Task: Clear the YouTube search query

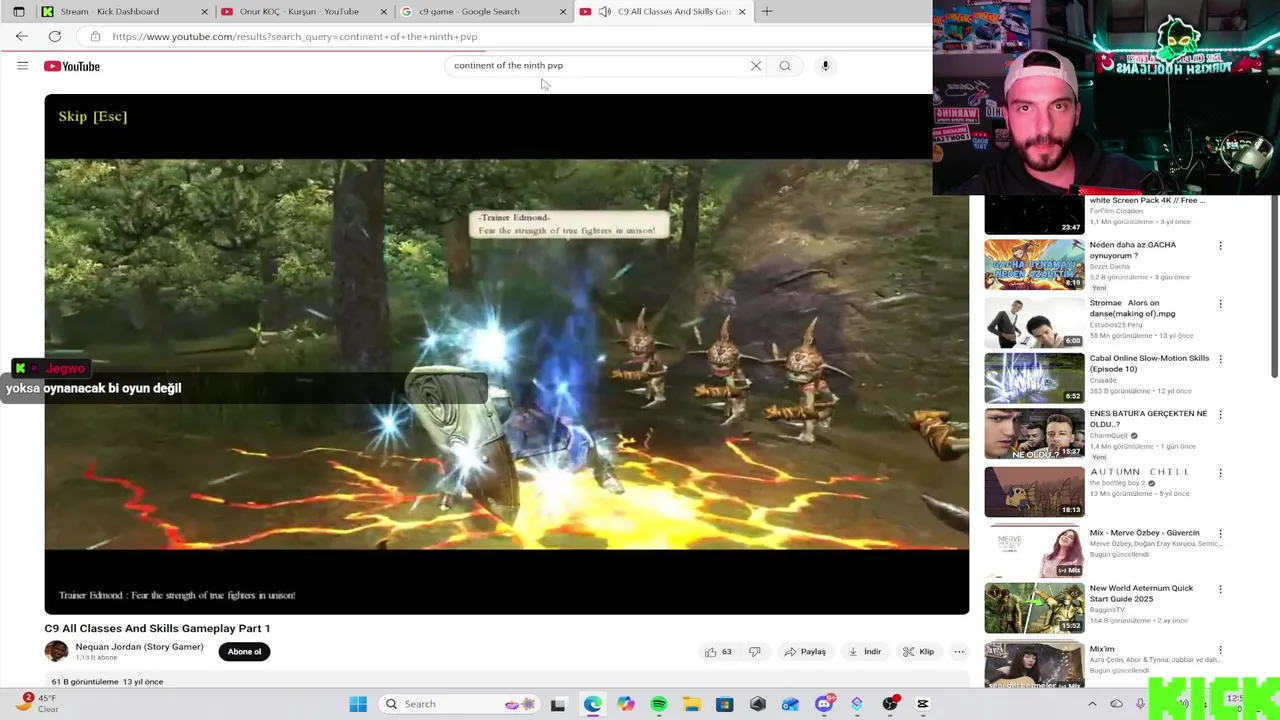Action: tap(756, 66)
